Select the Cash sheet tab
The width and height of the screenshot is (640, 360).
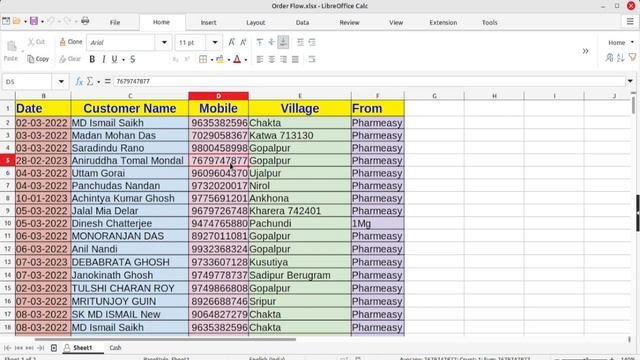click(x=116, y=348)
